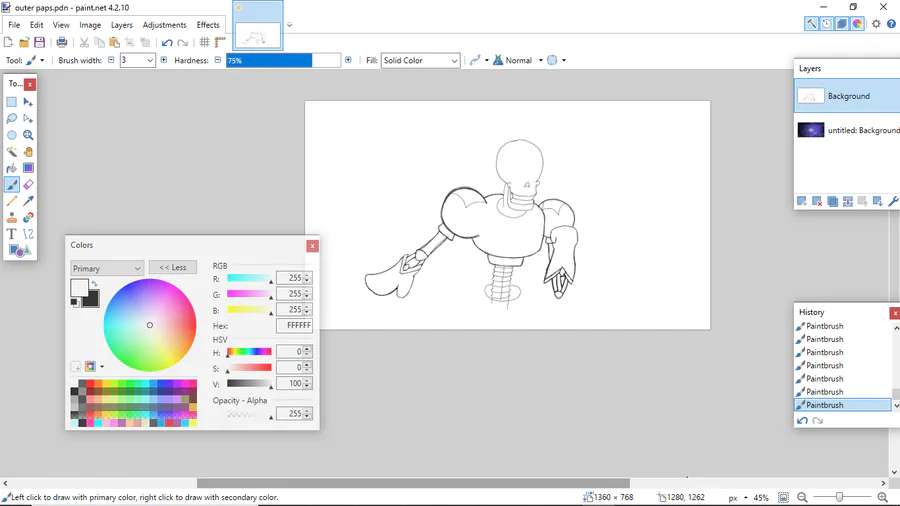Viewport: 900px width, 506px height.
Task: Click the << Less button
Action: (173, 267)
